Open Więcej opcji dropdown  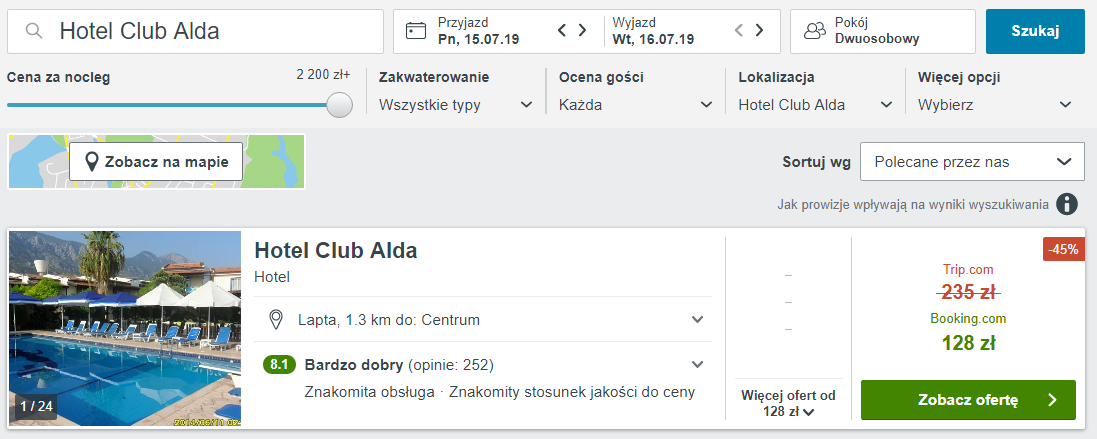[x=995, y=105]
